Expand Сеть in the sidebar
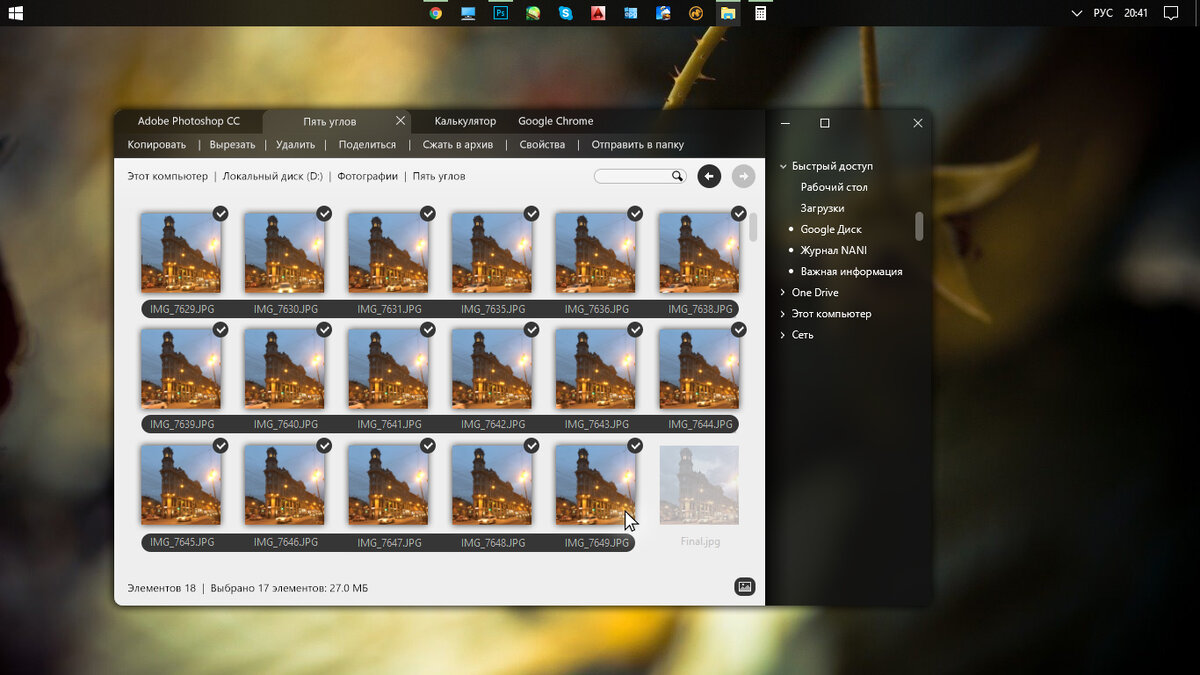Viewport: 1200px width, 675px height. [783, 334]
